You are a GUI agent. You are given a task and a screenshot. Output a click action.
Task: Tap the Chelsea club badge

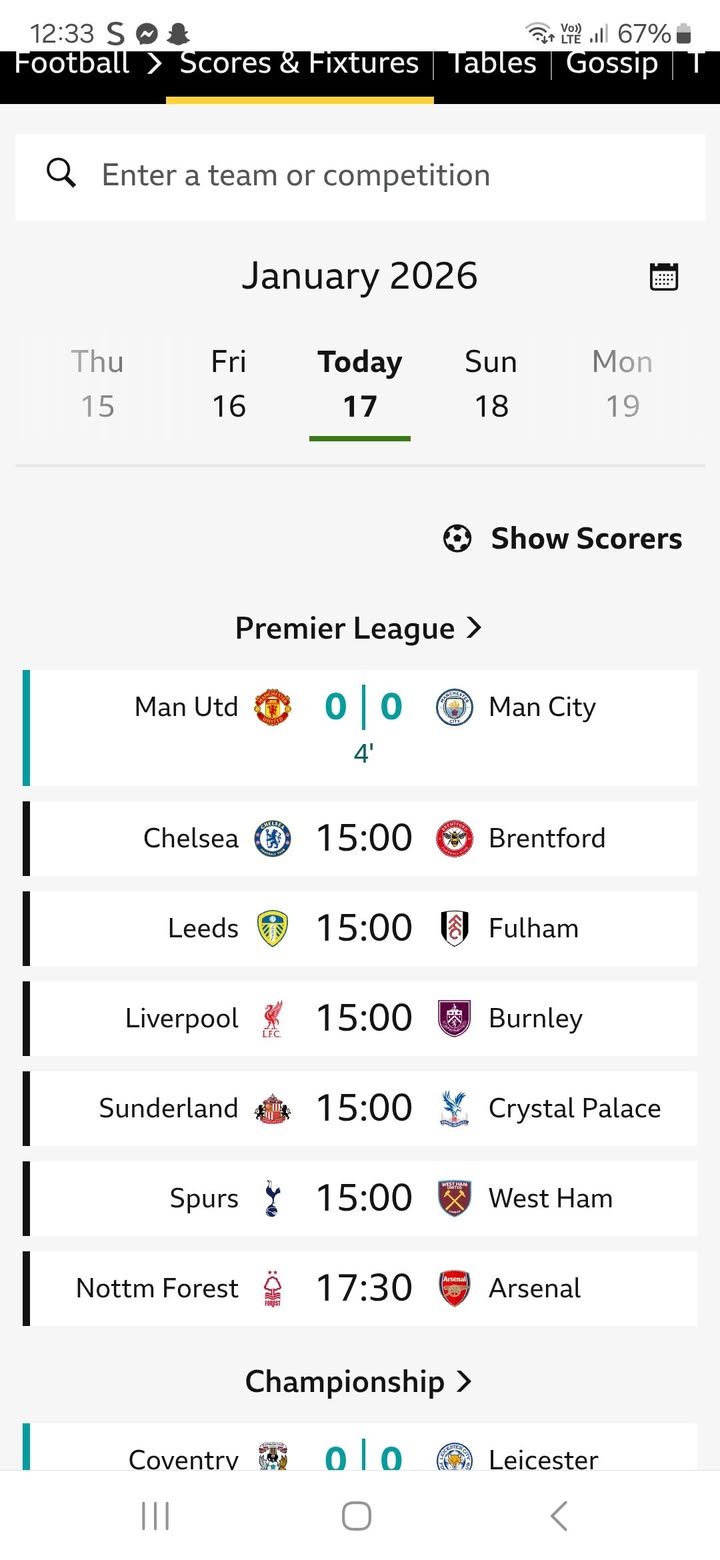tap(272, 838)
